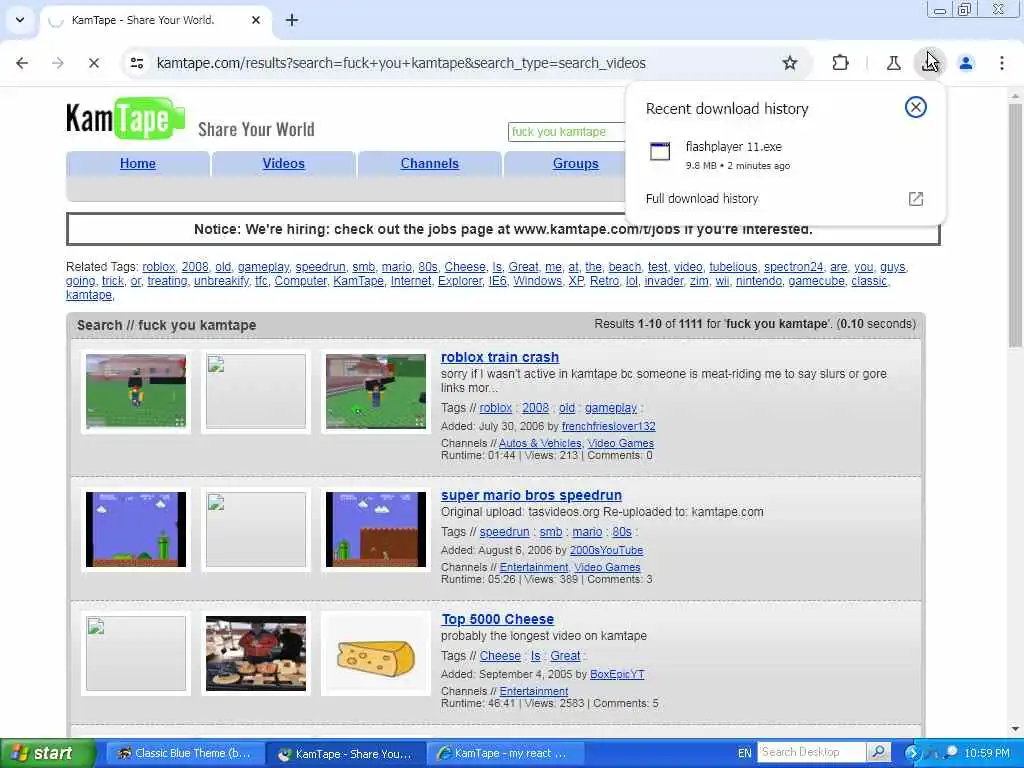This screenshot has width=1024, height=768.
Task: Click the related tag 'spectron24'
Action: pyautogui.click(x=793, y=266)
